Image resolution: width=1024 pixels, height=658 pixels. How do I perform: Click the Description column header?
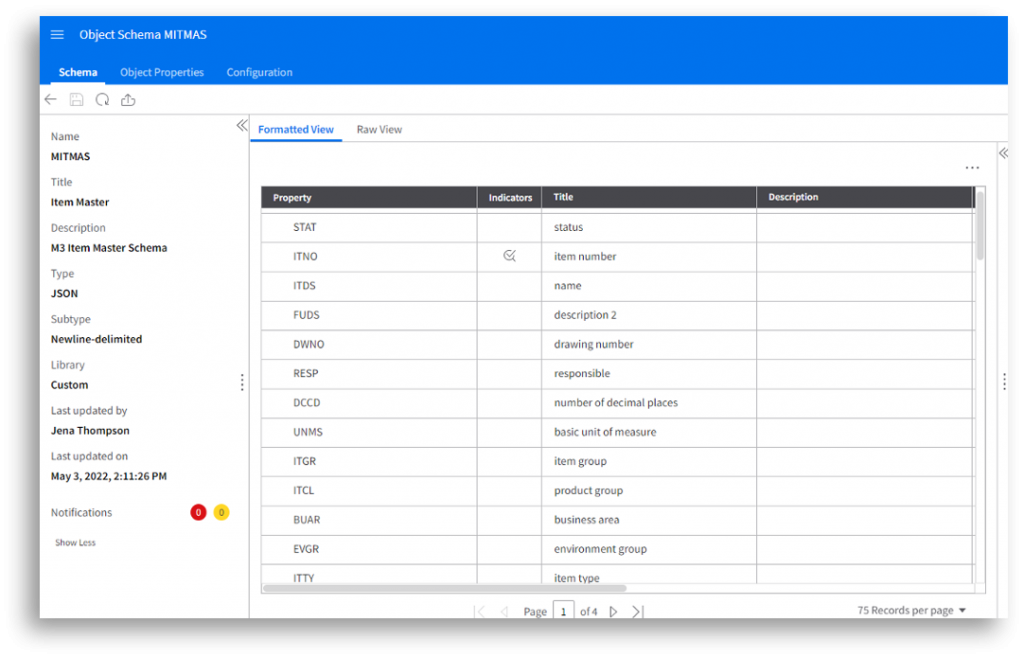(865, 197)
